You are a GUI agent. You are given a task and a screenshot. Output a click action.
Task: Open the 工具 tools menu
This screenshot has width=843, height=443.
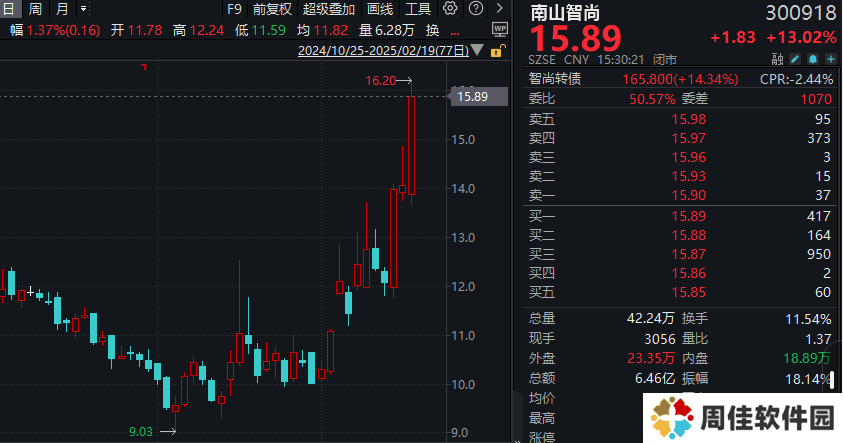click(x=418, y=9)
